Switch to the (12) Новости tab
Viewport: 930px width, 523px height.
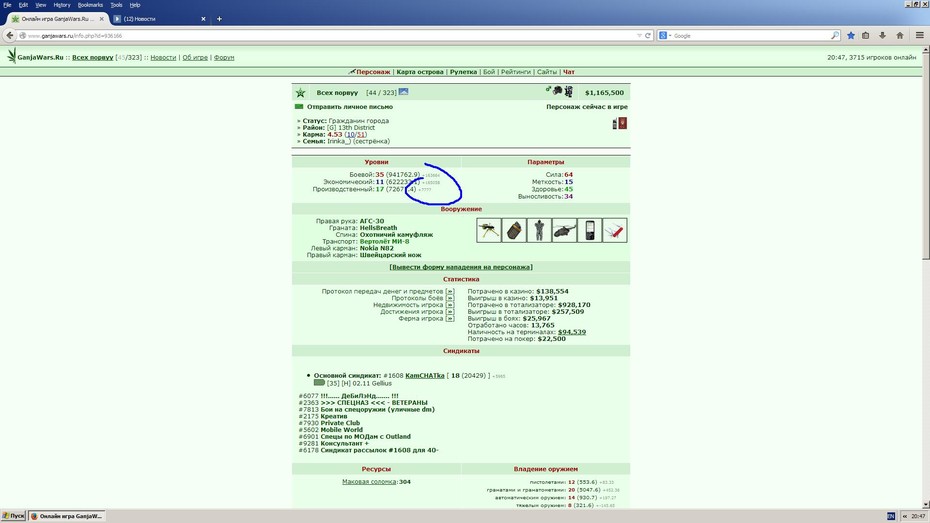(x=160, y=19)
